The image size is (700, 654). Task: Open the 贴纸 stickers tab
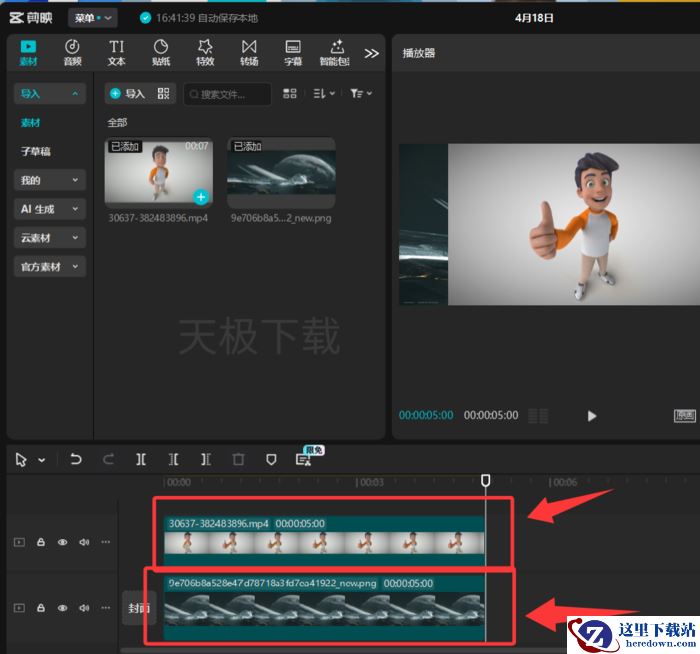pyautogui.click(x=161, y=53)
